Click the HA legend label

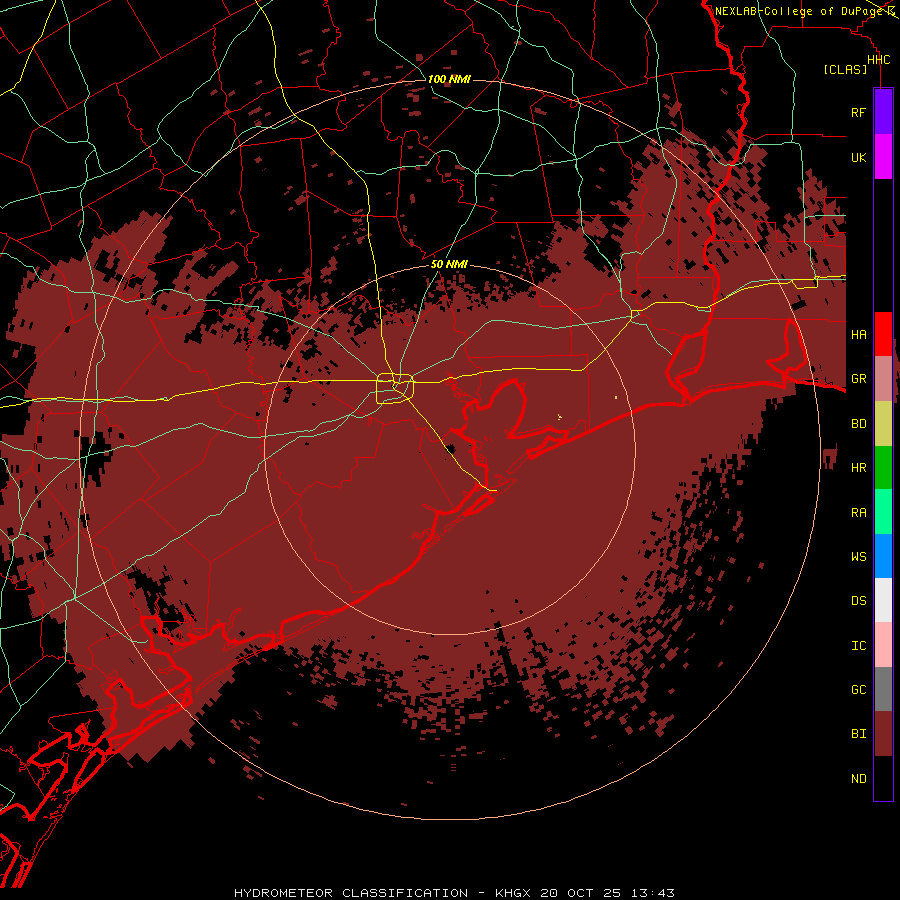858,334
